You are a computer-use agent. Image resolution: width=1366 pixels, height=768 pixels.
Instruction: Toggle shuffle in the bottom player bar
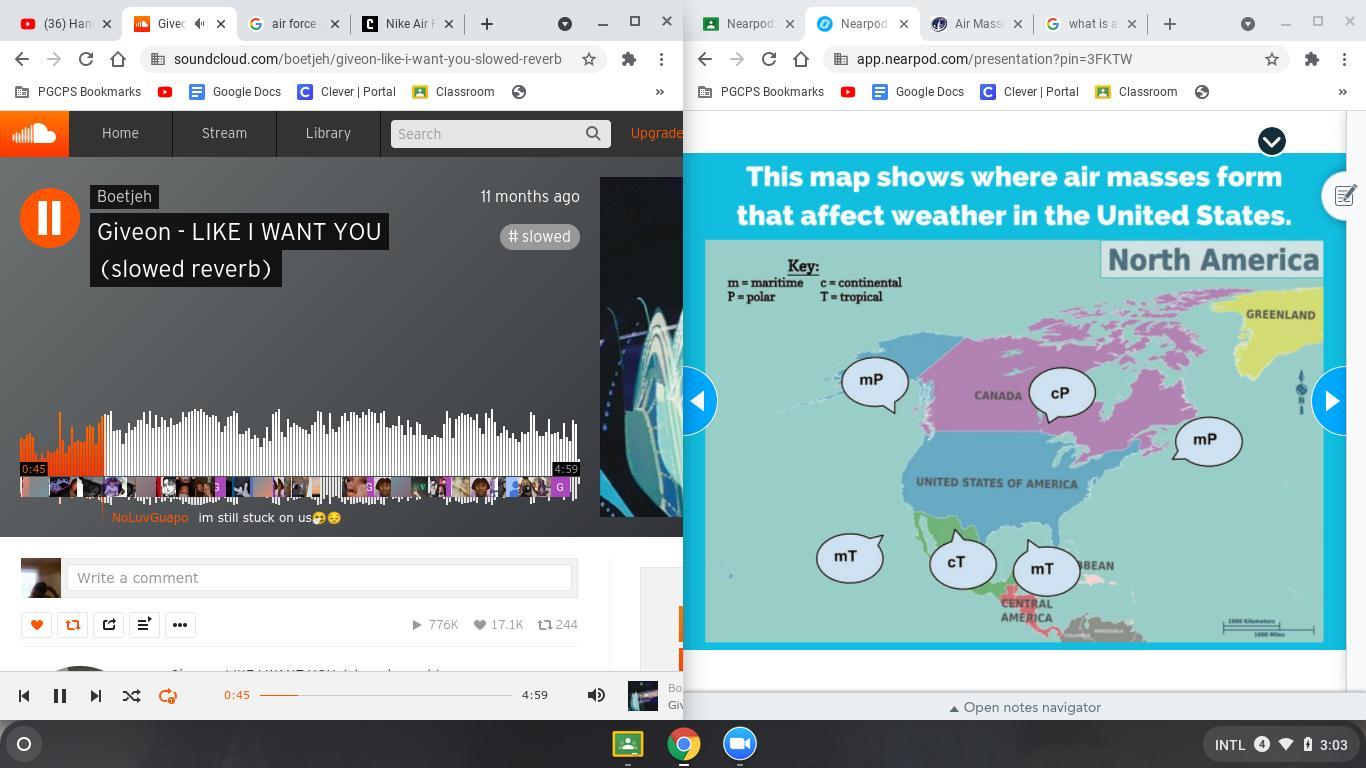131,696
